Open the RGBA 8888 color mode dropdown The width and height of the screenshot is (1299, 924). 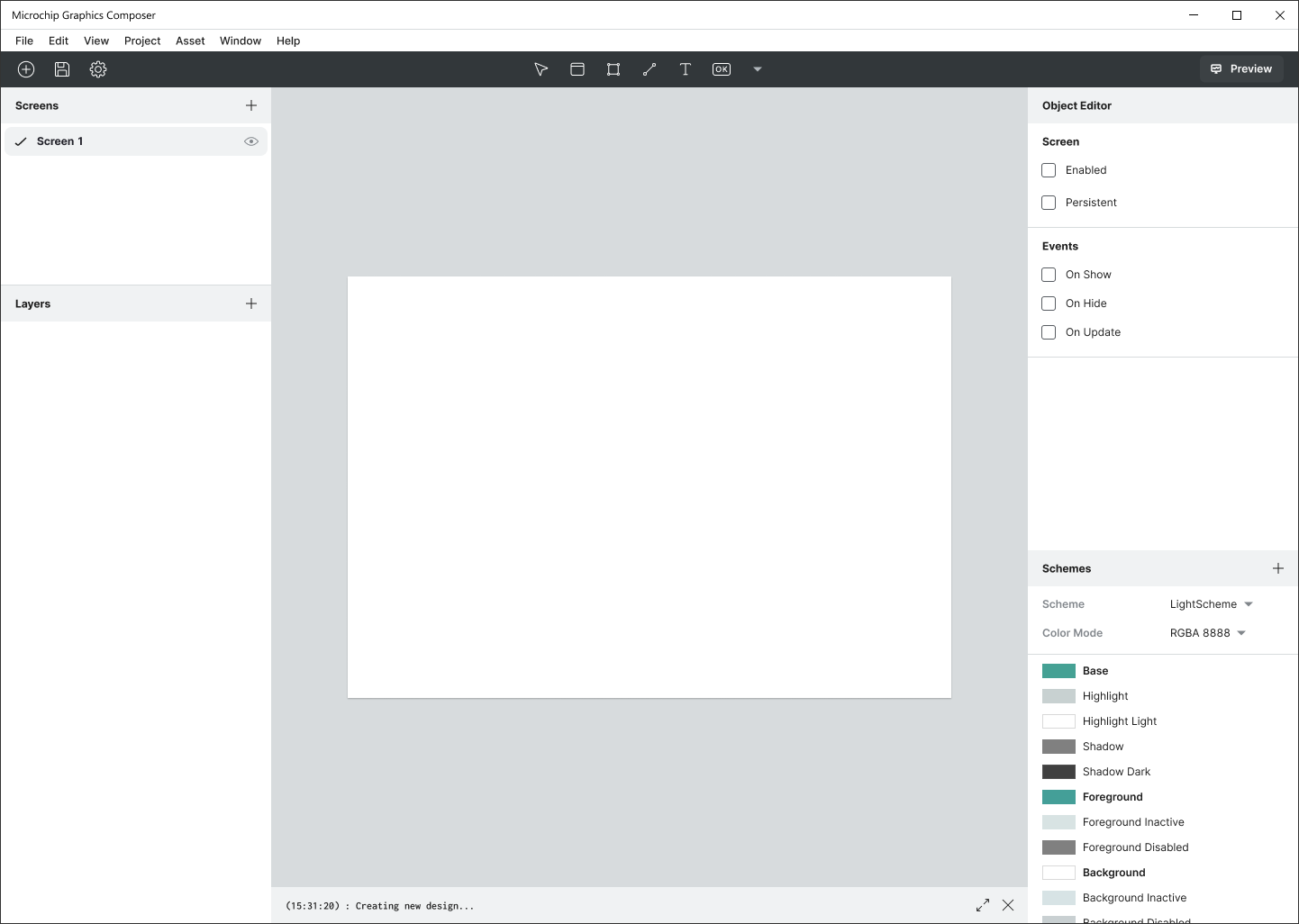(x=1207, y=633)
